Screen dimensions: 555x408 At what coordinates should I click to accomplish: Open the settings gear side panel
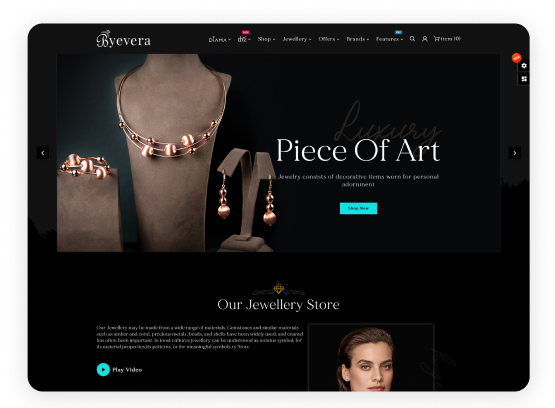pyautogui.click(x=524, y=66)
